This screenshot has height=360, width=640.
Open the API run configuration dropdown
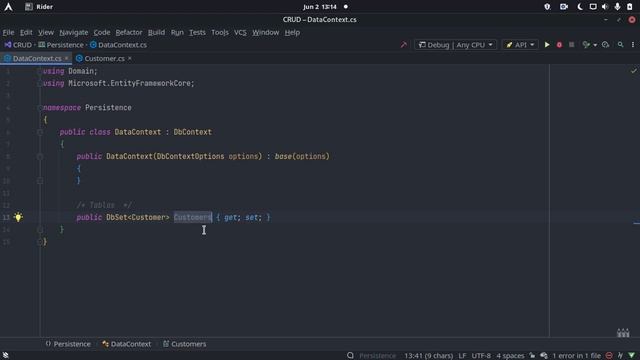520,45
